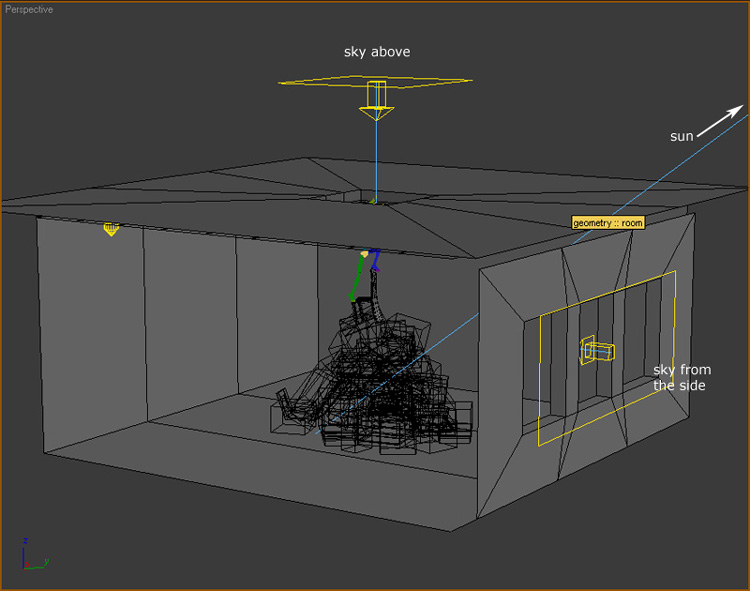Click the XYZ axis tripod gizmo
Viewport: 750px width, 591px height.
[x=34, y=555]
